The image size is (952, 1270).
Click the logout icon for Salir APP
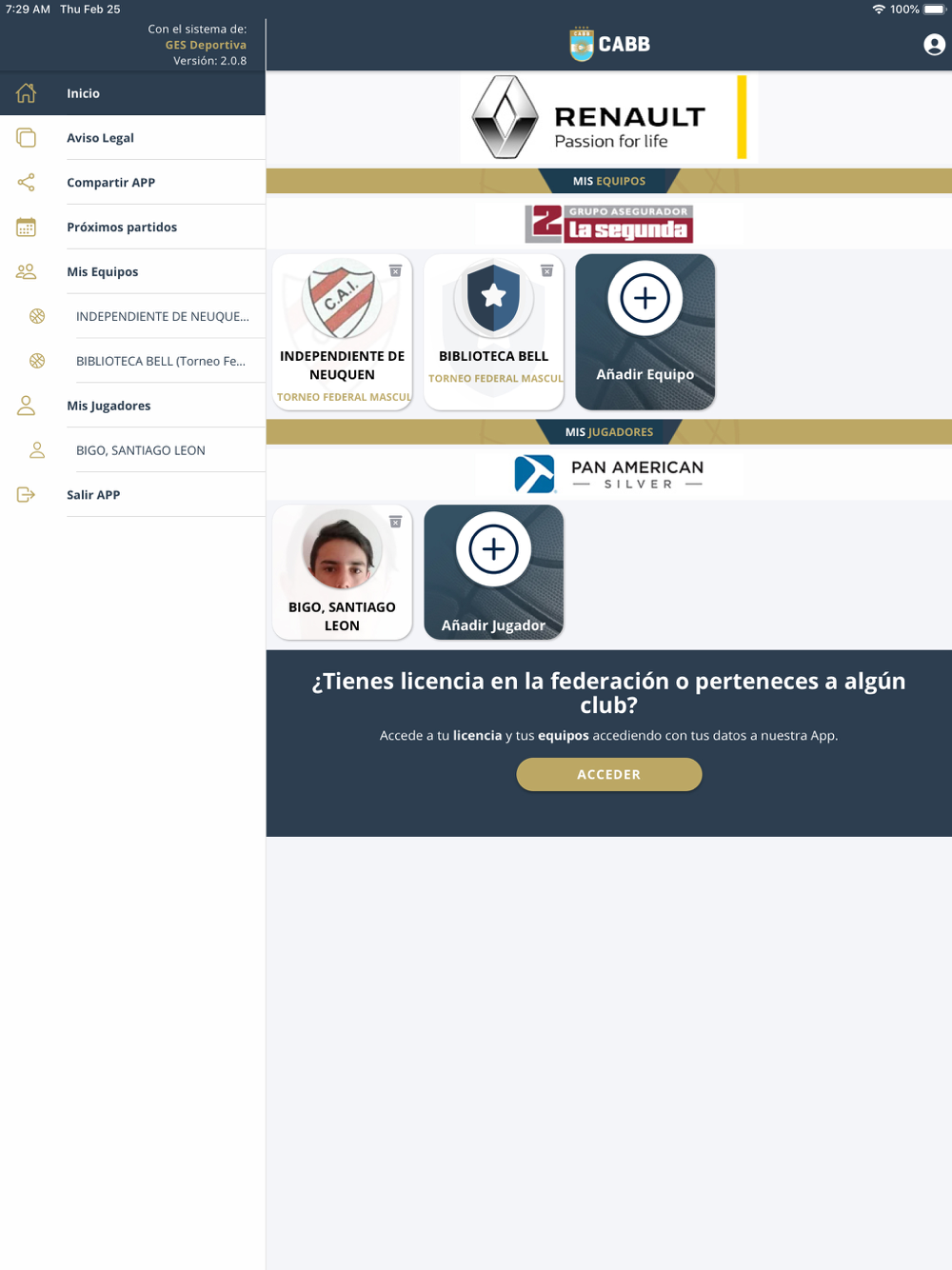point(27,495)
